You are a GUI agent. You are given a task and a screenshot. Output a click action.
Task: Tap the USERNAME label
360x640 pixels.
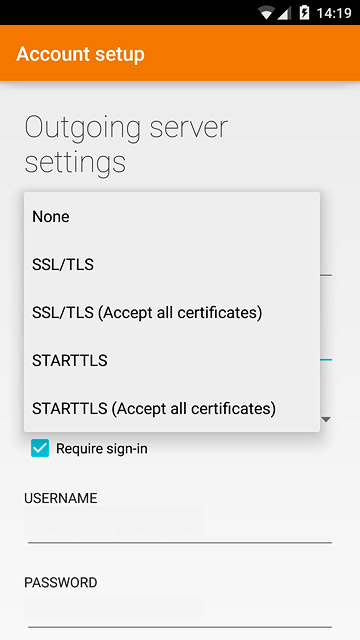(61, 498)
